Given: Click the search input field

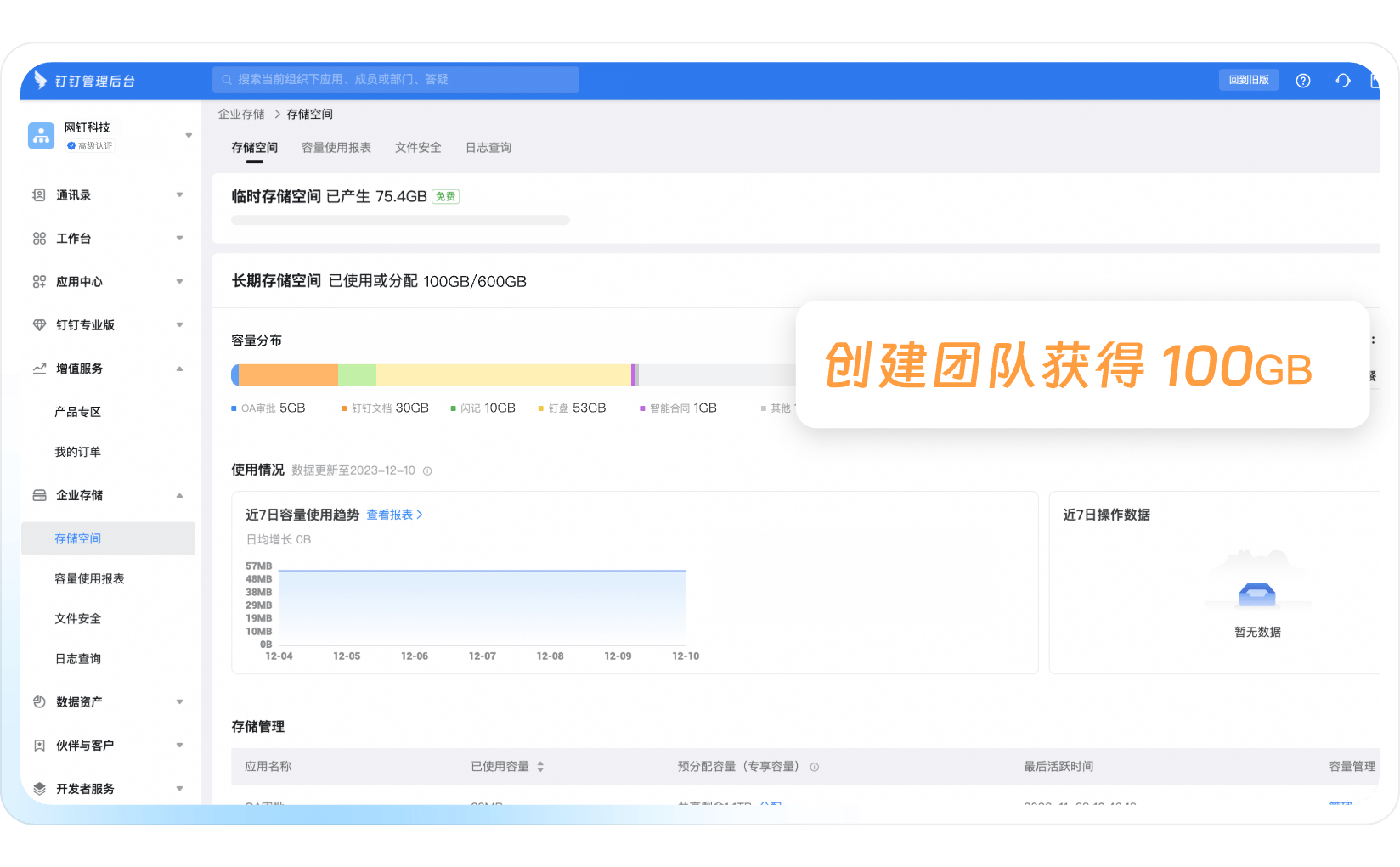Looking at the screenshot, I should (x=396, y=80).
